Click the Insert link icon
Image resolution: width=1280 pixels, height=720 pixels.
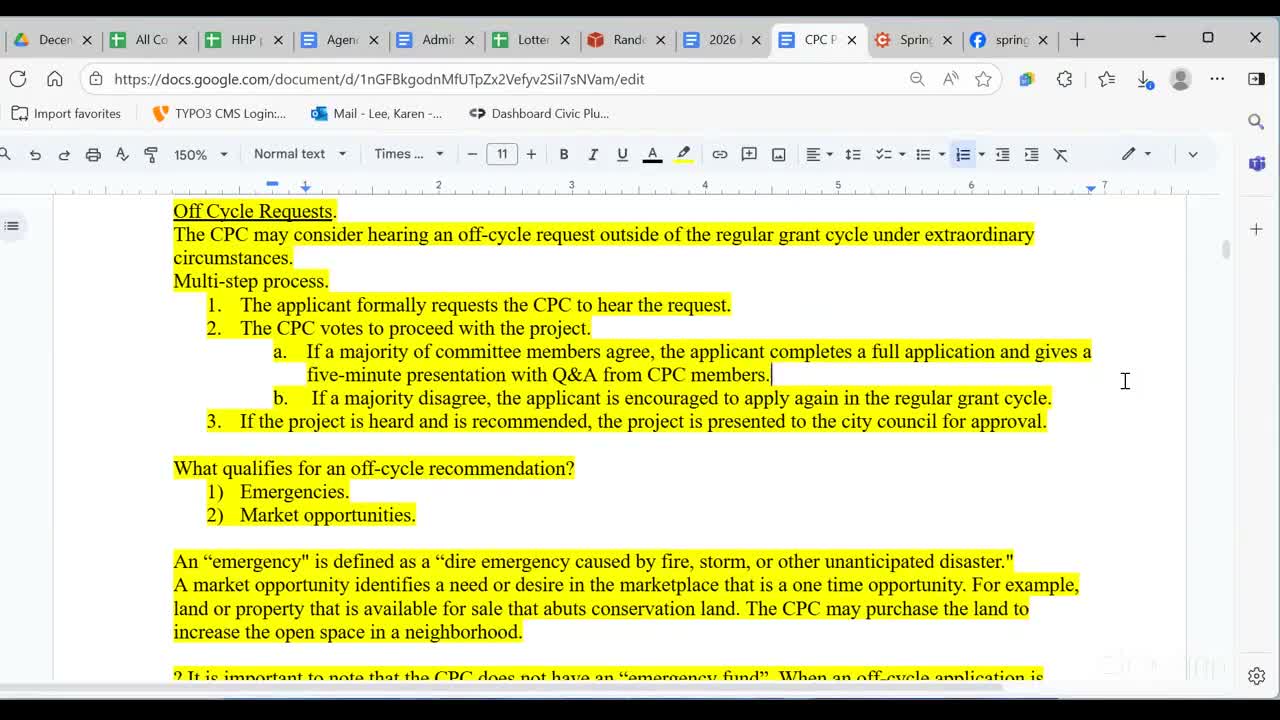pos(720,154)
